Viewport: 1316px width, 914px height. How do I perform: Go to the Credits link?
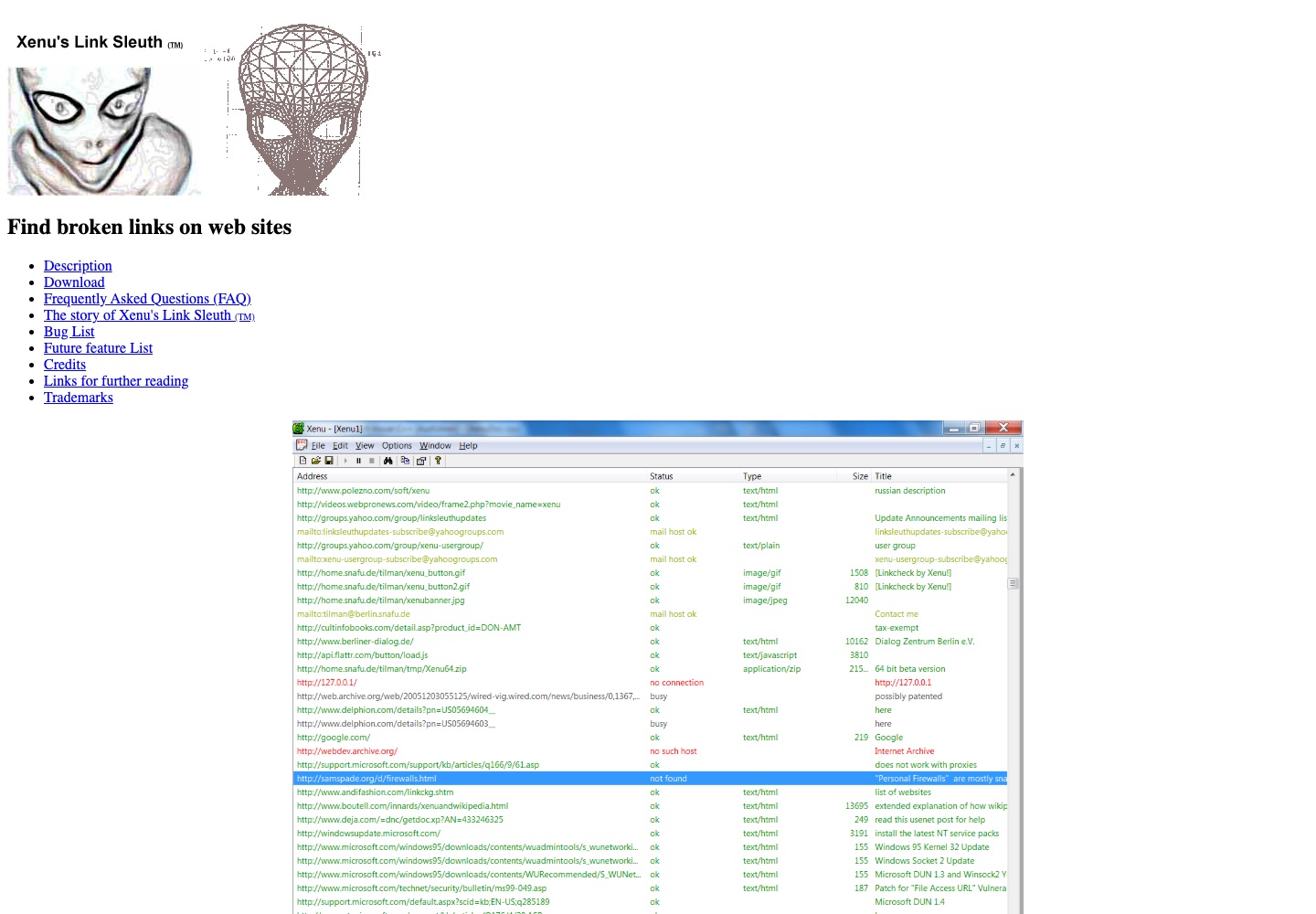pyautogui.click(x=65, y=365)
